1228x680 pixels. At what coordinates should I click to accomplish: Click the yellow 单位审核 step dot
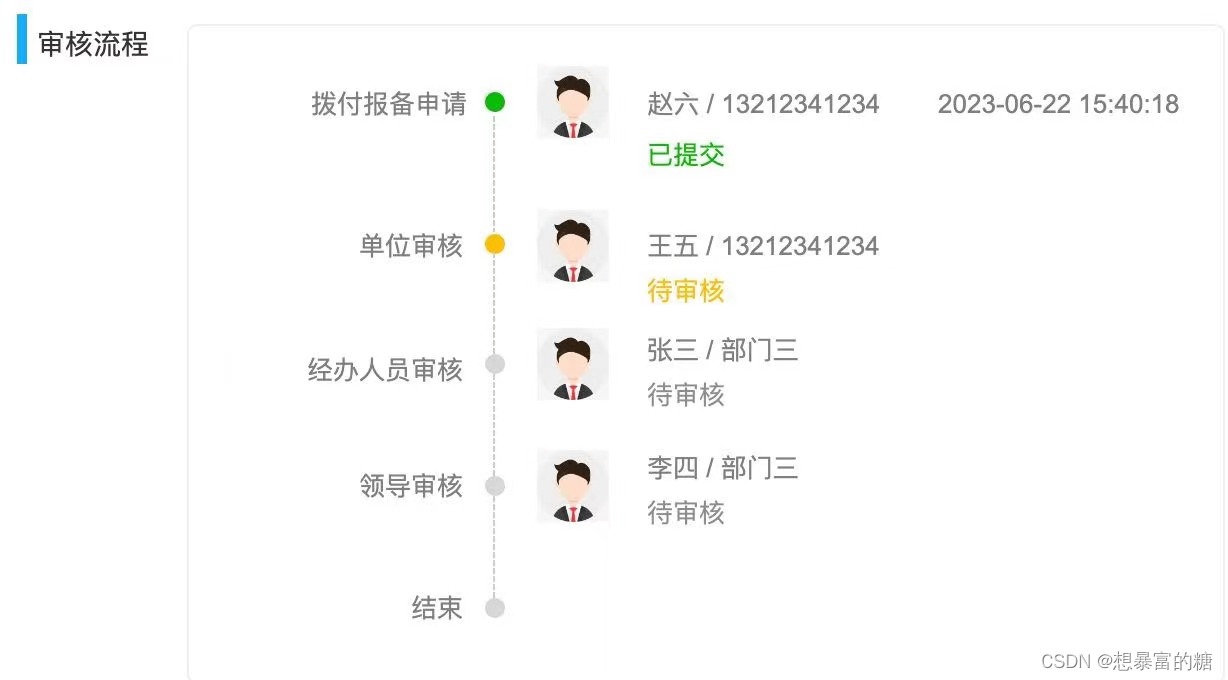[495, 245]
